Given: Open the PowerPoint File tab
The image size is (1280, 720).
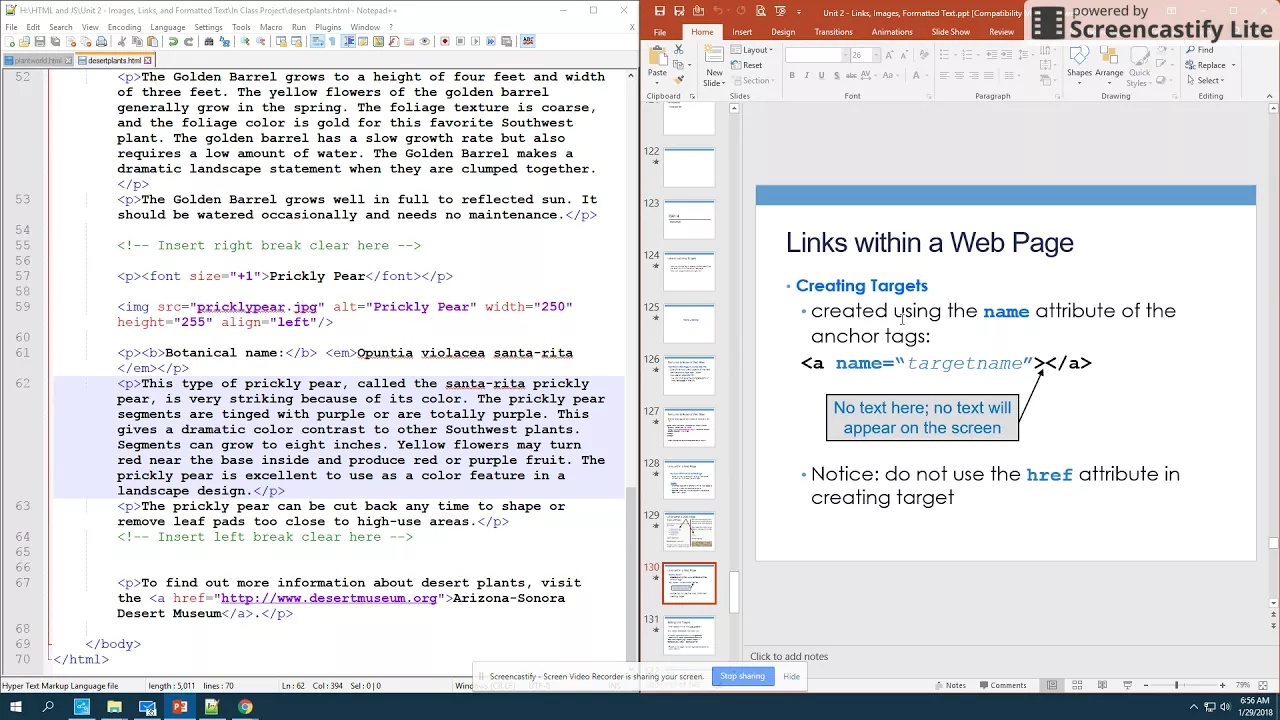Looking at the screenshot, I should click(660, 32).
